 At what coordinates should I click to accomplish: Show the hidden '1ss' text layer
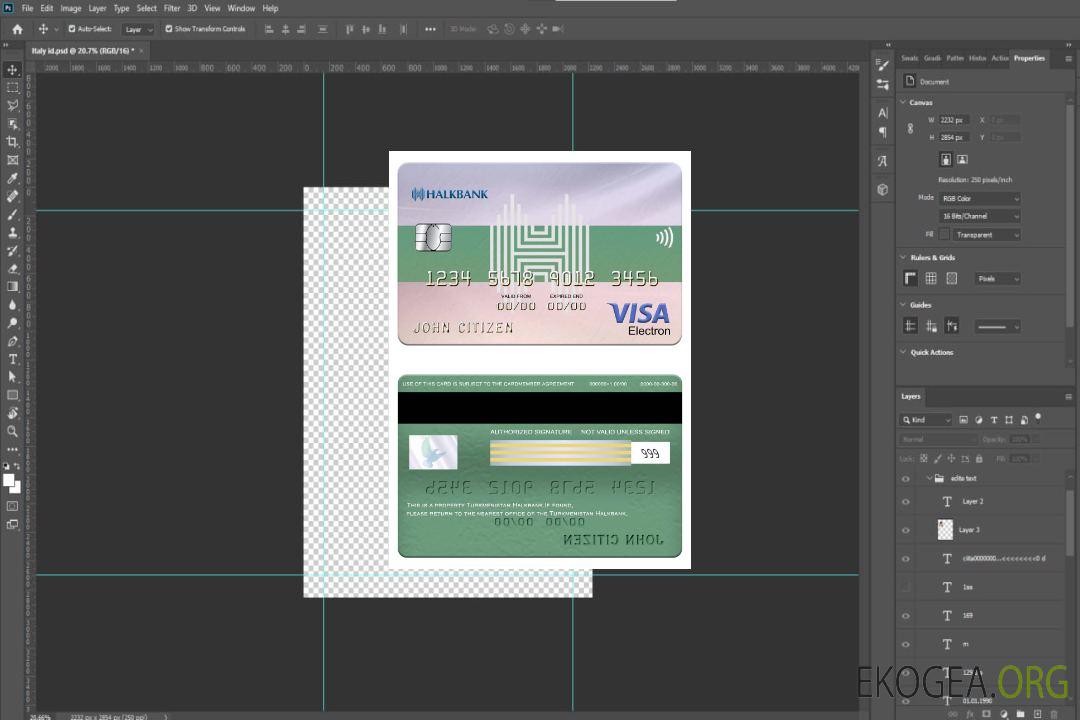pyautogui.click(x=906, y=587)
